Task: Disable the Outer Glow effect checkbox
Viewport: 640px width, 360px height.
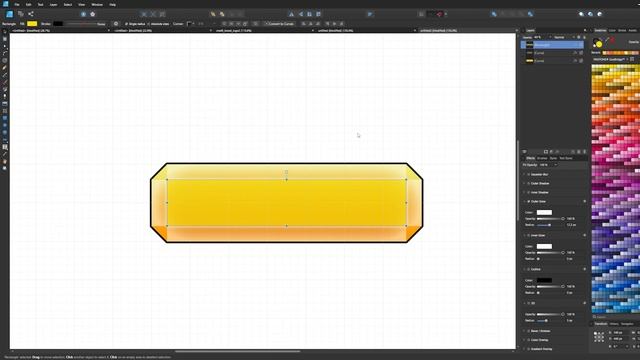Action: [529, 201]
